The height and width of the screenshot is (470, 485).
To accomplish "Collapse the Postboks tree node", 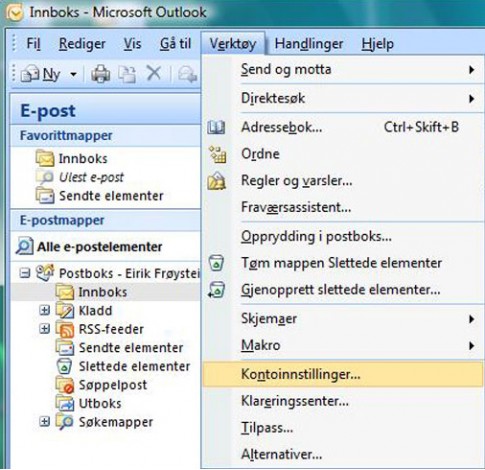I will coord(24,274).
